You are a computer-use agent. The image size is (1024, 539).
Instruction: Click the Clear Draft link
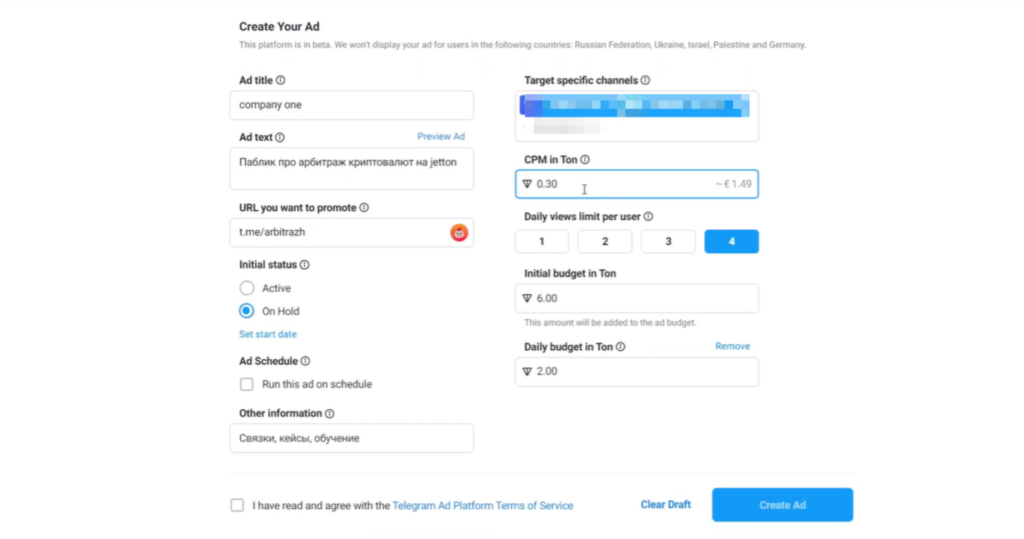pos(665,505)
